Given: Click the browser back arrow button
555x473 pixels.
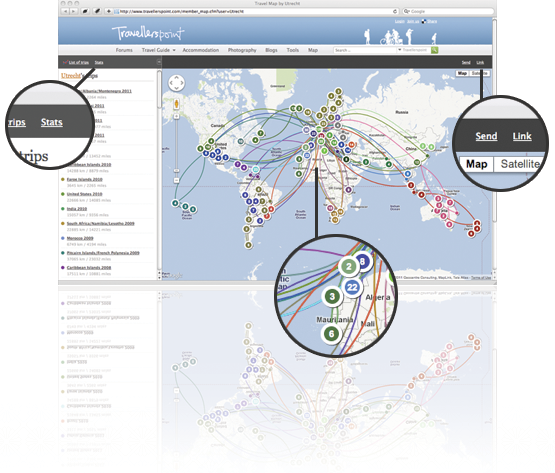Looking at the screenshot, I should point(66,11).
